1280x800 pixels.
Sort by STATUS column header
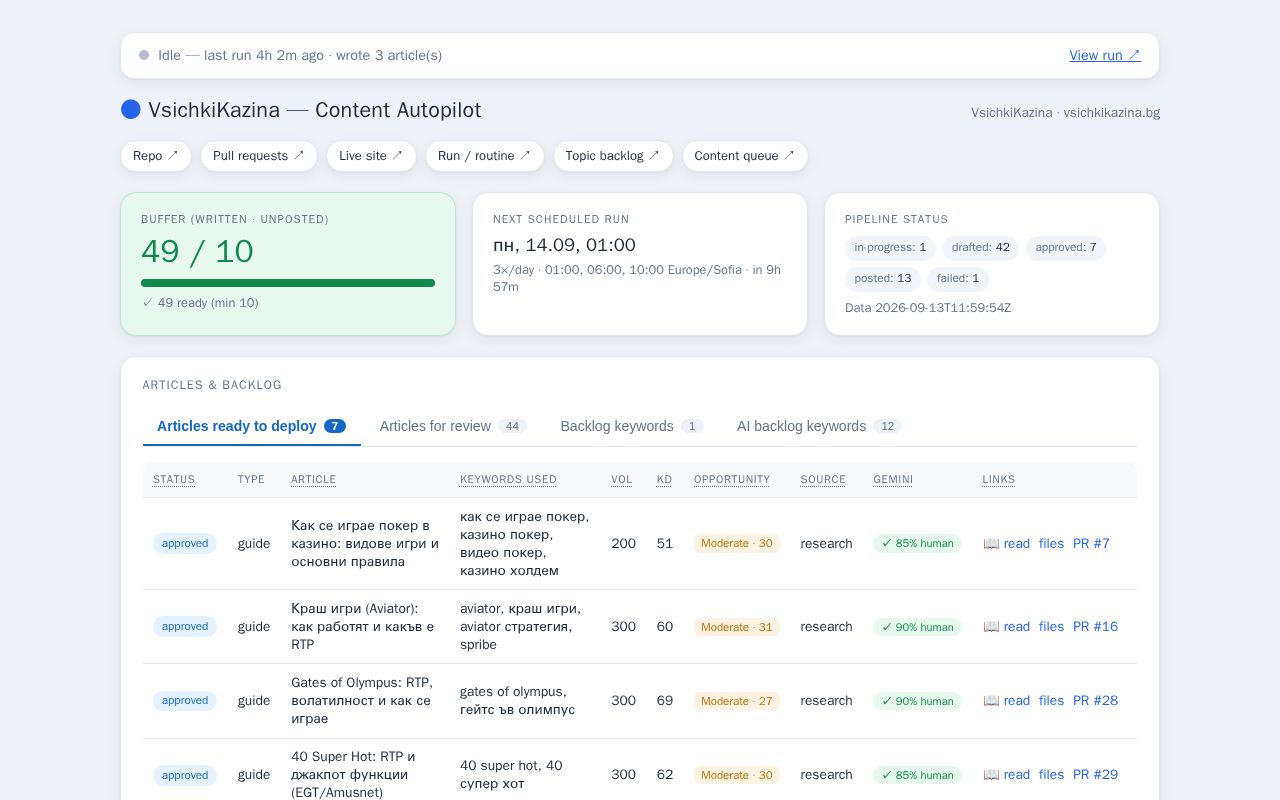click(x=174, y=480)
